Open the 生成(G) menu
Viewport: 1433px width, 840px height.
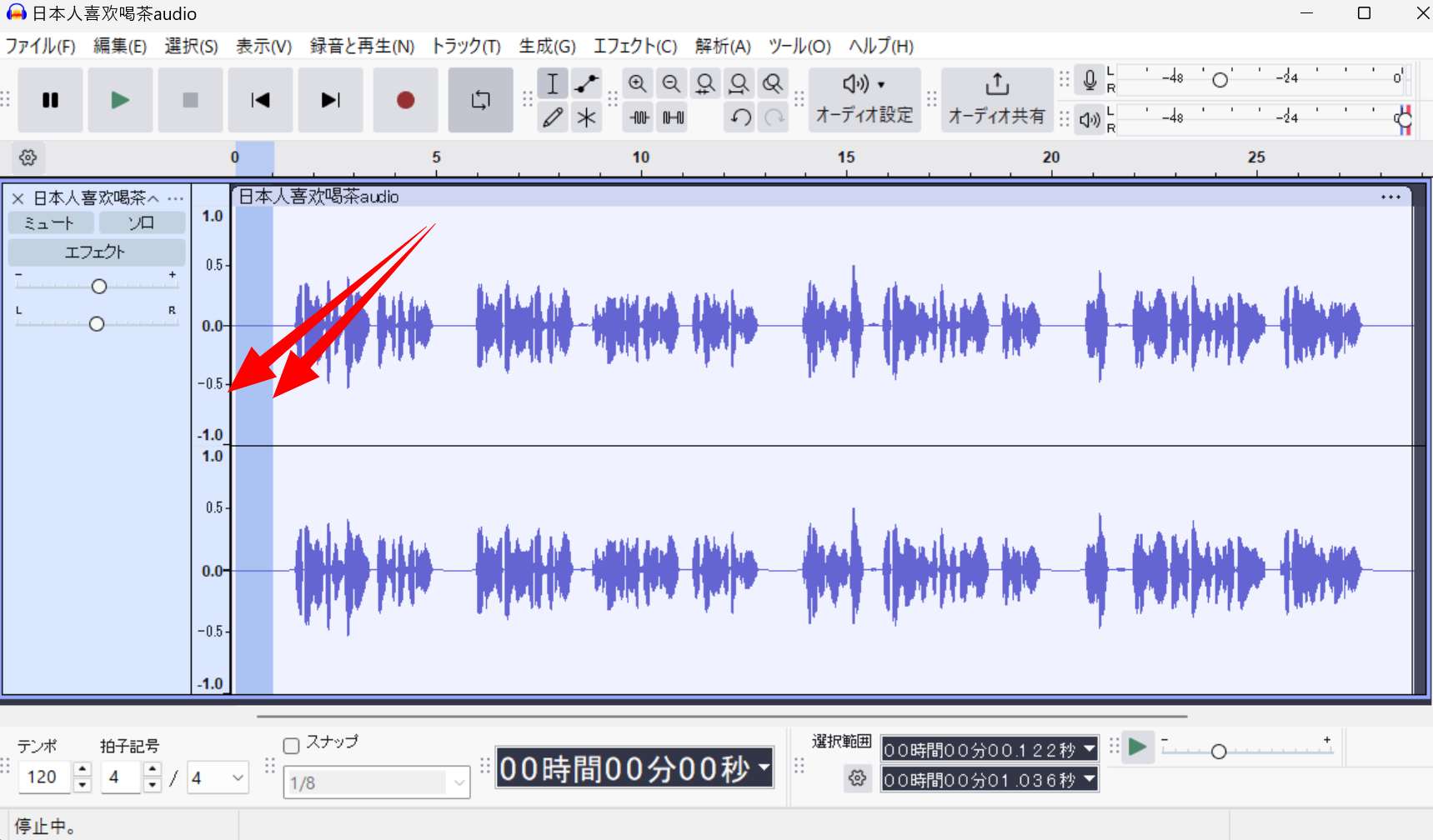(x=547, y=47)
